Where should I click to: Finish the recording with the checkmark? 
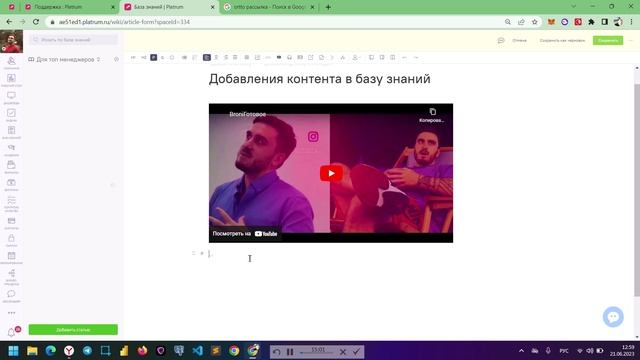pyautogui.click(x=356, y=351)
